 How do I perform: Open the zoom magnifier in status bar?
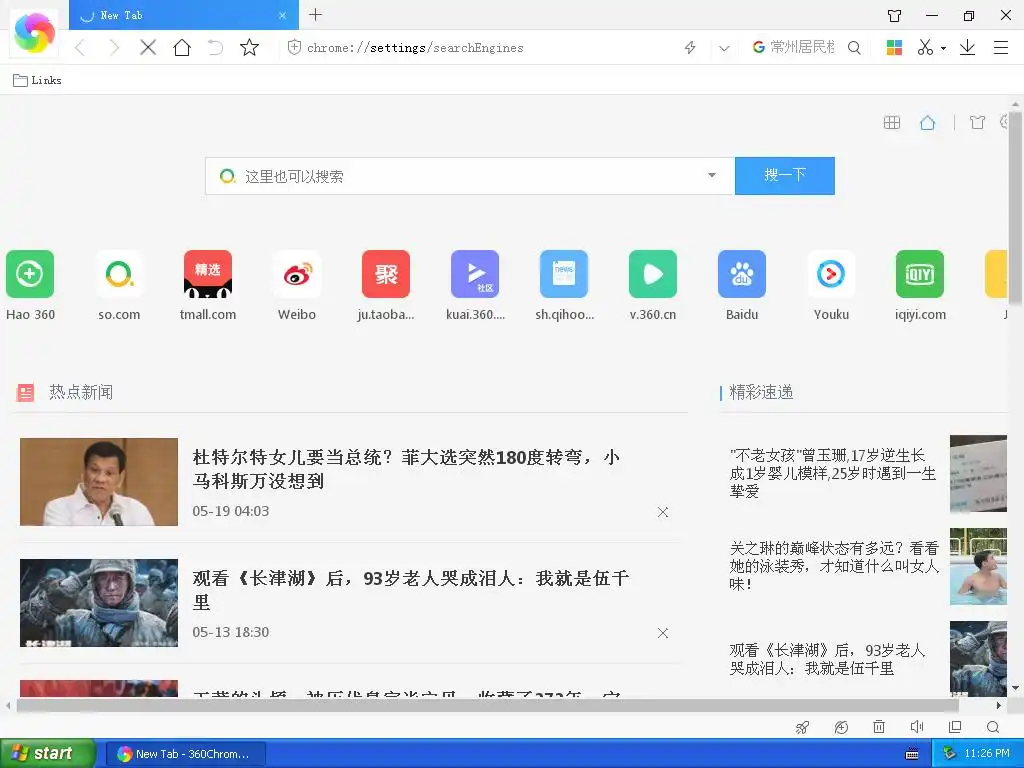pyautogui.click(x=993, y=727)
